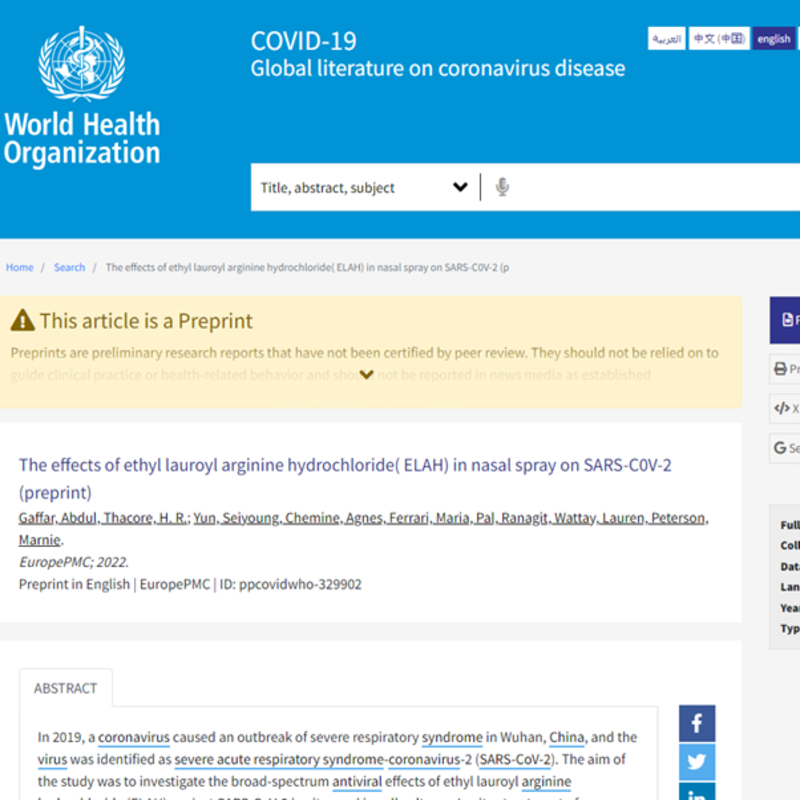Open author link Thacore, H. R.
This screenshot has height=800, width=800.
(x=145, y=518)
